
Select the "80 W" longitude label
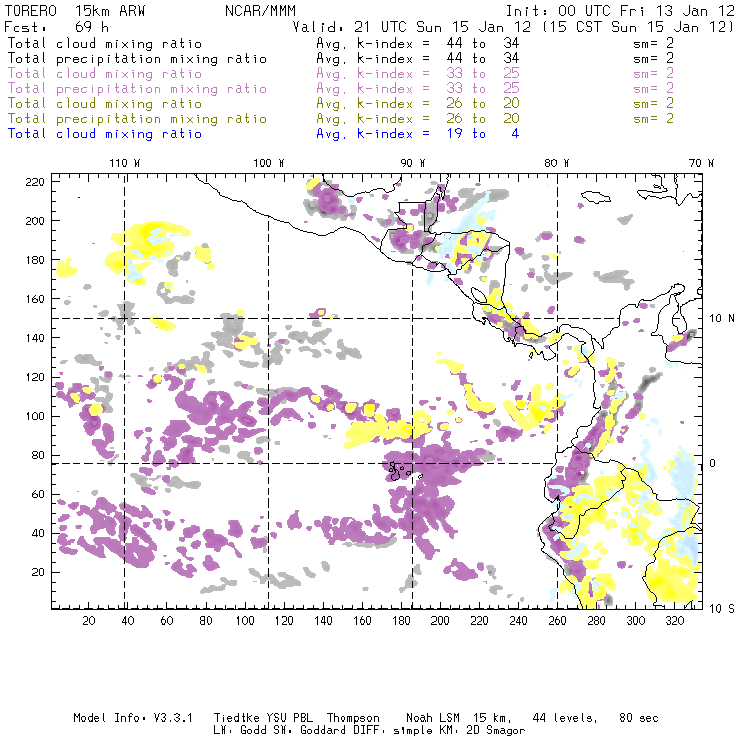tap(556, 163)
